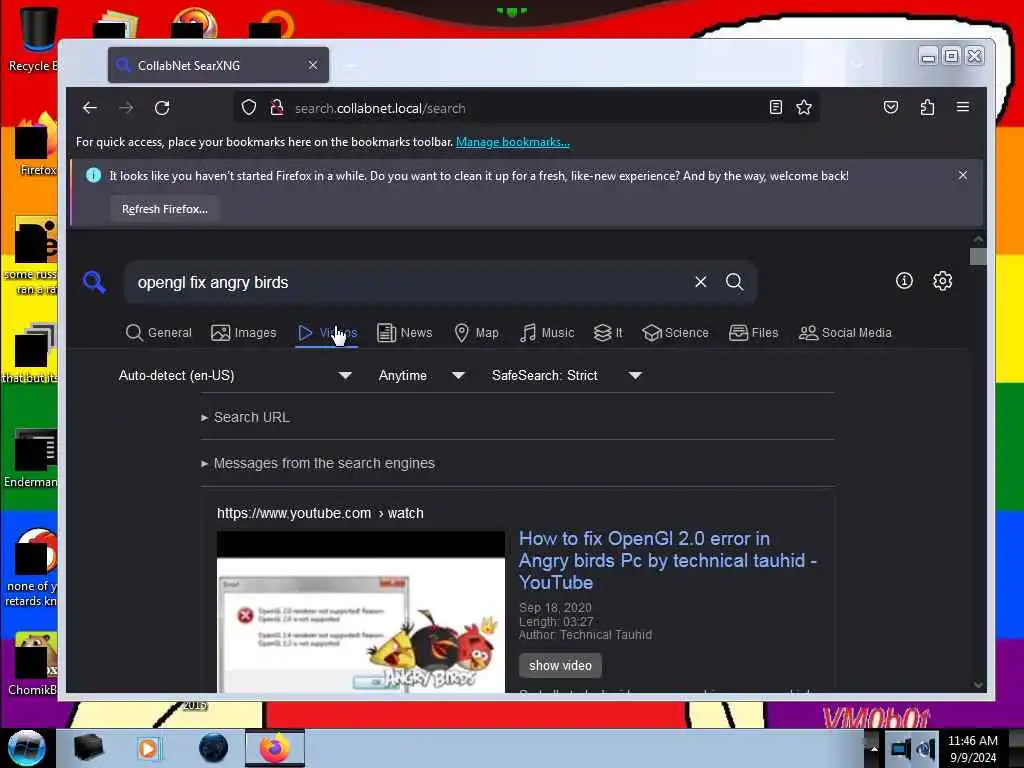Click SearXNG logo magnifier to home

pyautogui.click(x=94, y=282)
